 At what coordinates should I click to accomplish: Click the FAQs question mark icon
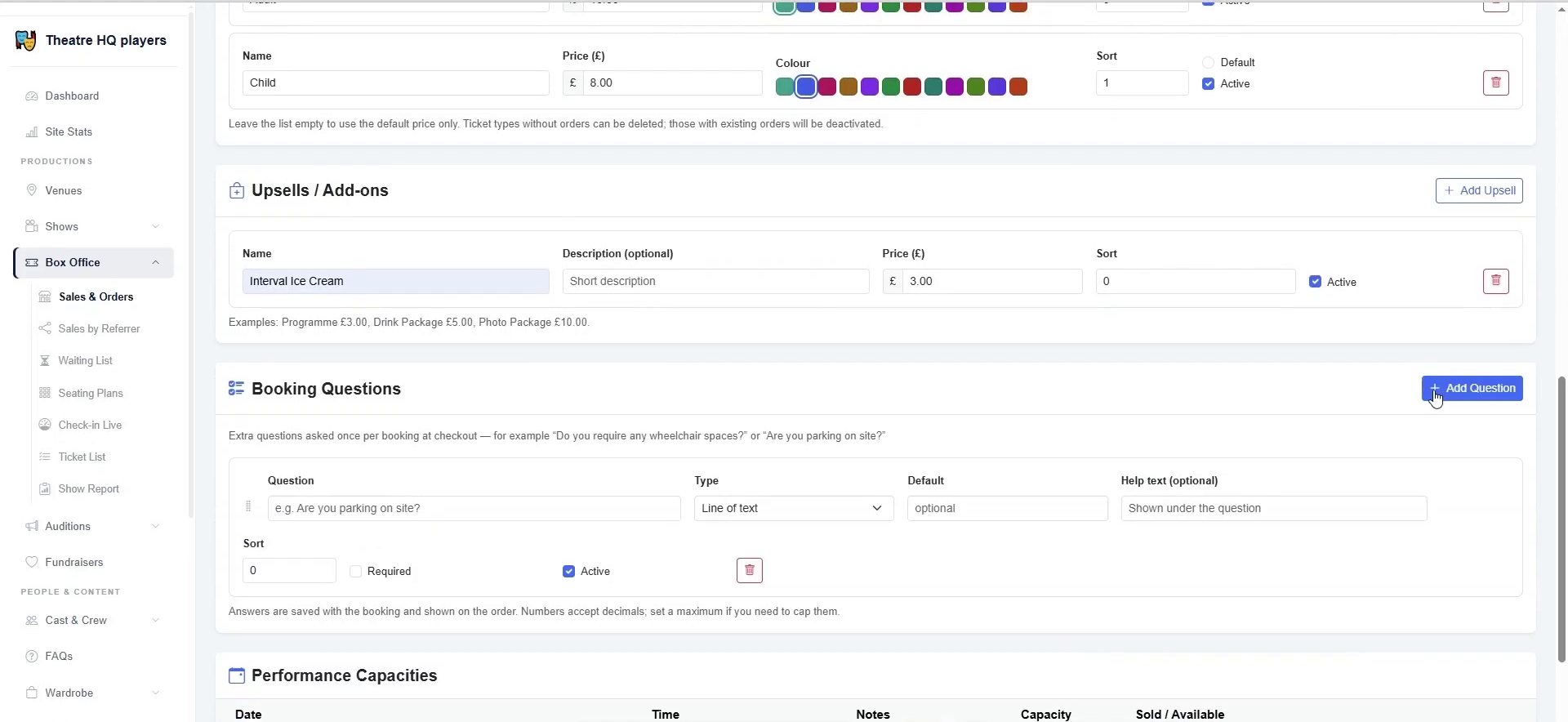pyautogui.click(x=32, y=656)
